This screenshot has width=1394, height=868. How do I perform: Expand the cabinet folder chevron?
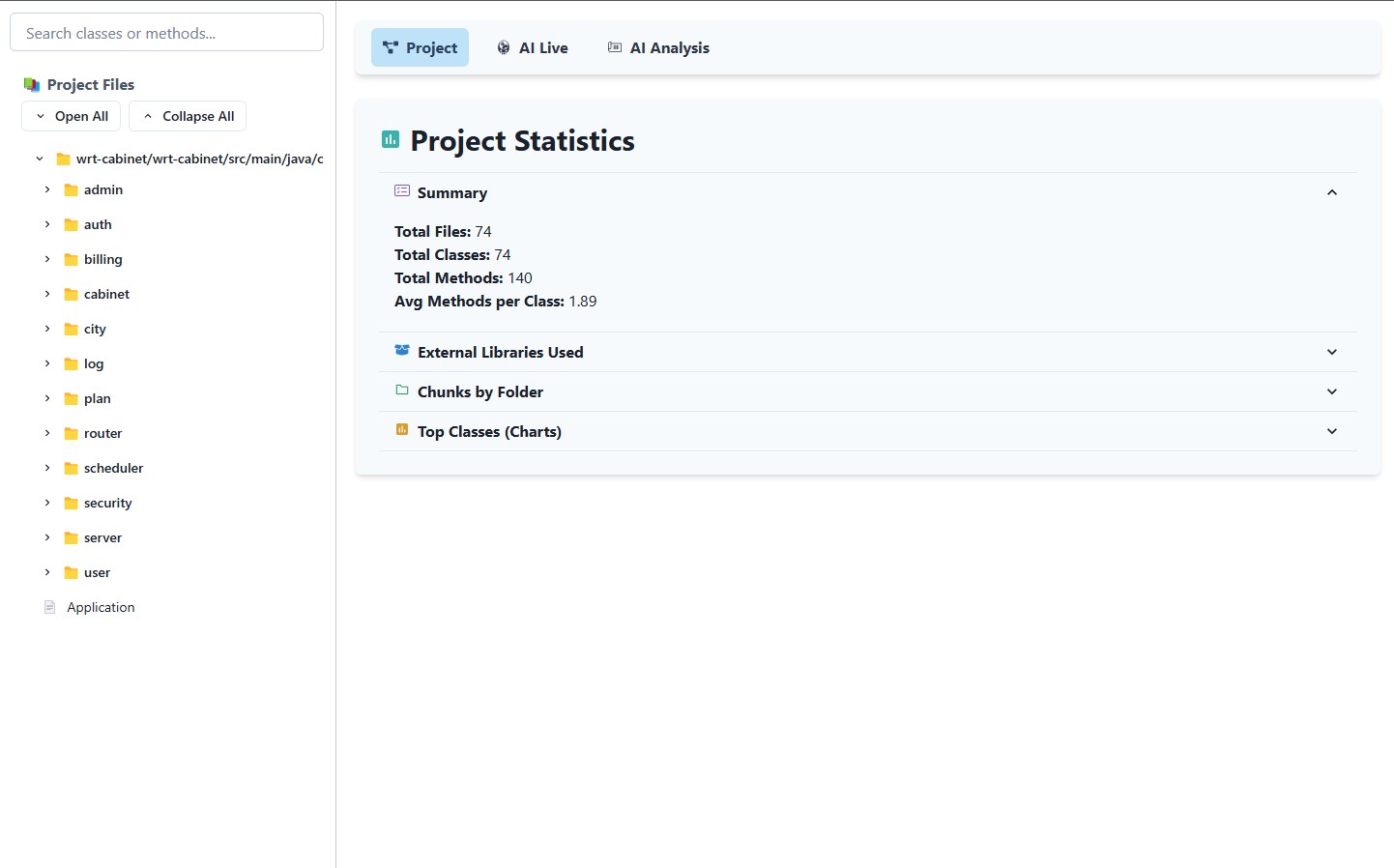(47, 294)
